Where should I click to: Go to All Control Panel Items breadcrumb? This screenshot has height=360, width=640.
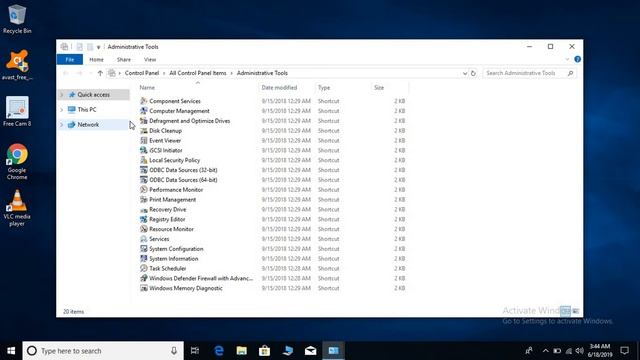click(198, 73)
